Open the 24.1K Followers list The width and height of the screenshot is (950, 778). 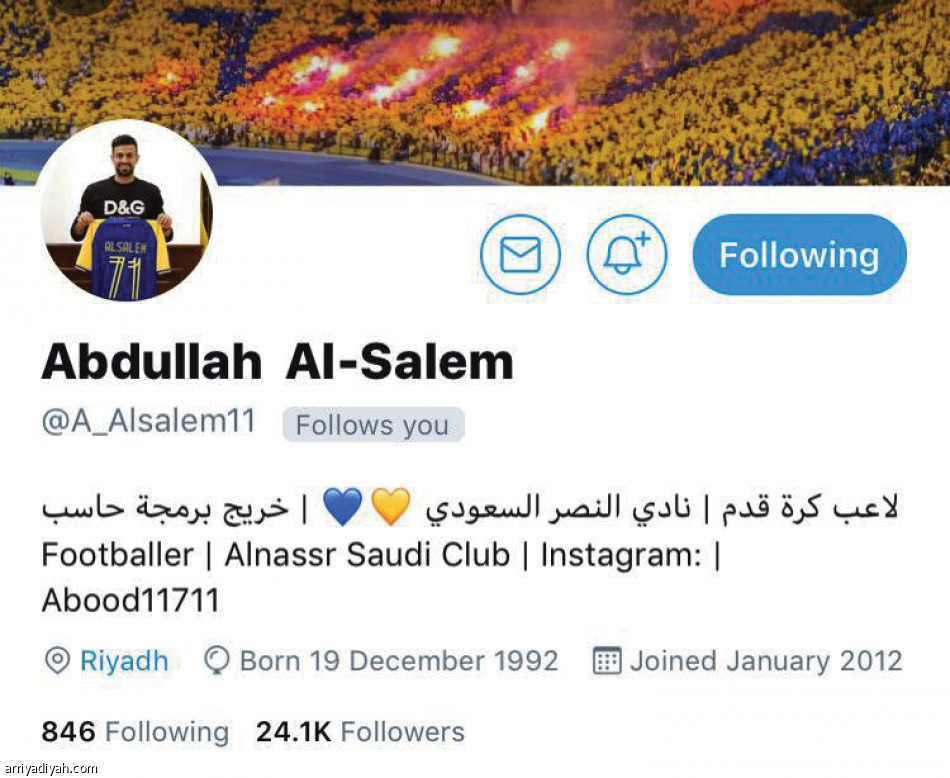coord(360,731)
